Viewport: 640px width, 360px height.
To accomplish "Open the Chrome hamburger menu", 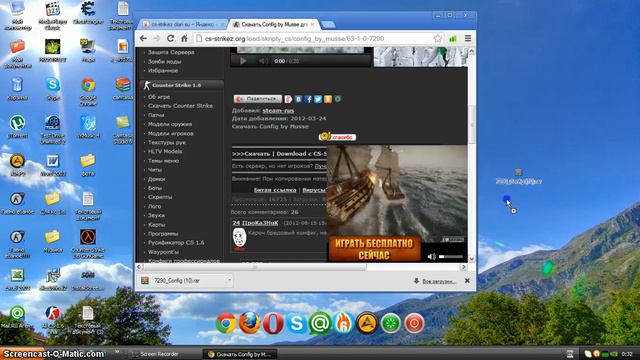I will coord(468,38).
